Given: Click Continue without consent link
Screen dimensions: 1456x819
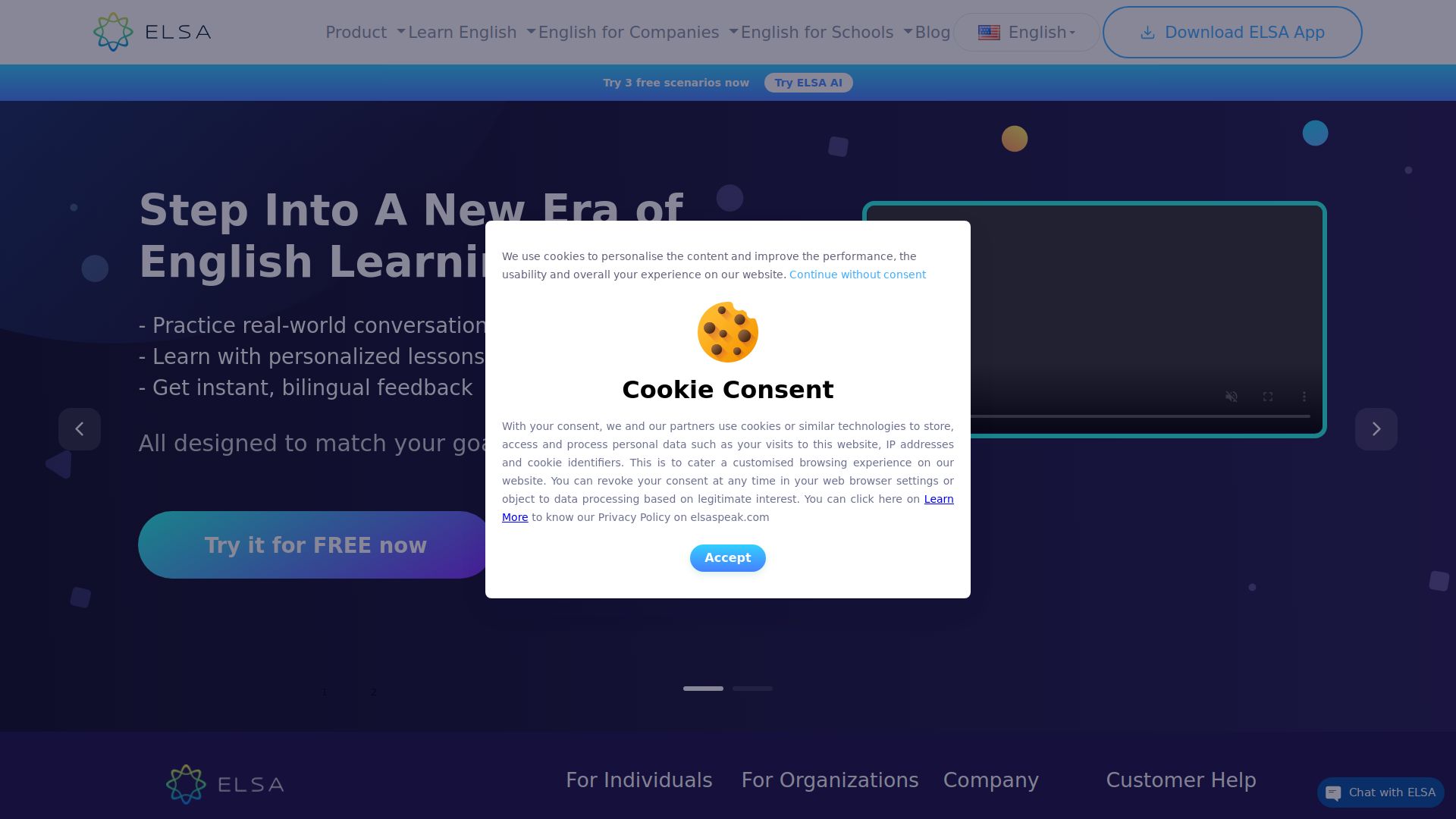Looking at the screenshot, I should click(x=858, y=275).
